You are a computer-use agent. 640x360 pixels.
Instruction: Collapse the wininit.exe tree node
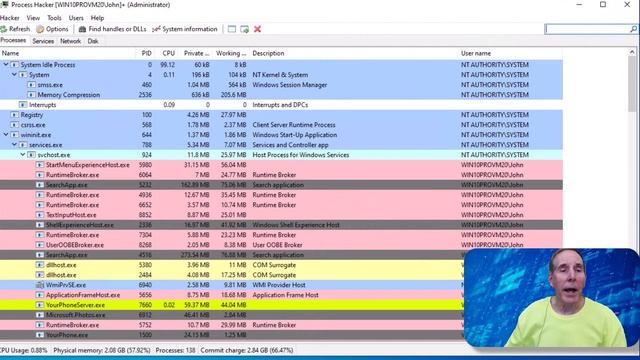click(6, 135)
